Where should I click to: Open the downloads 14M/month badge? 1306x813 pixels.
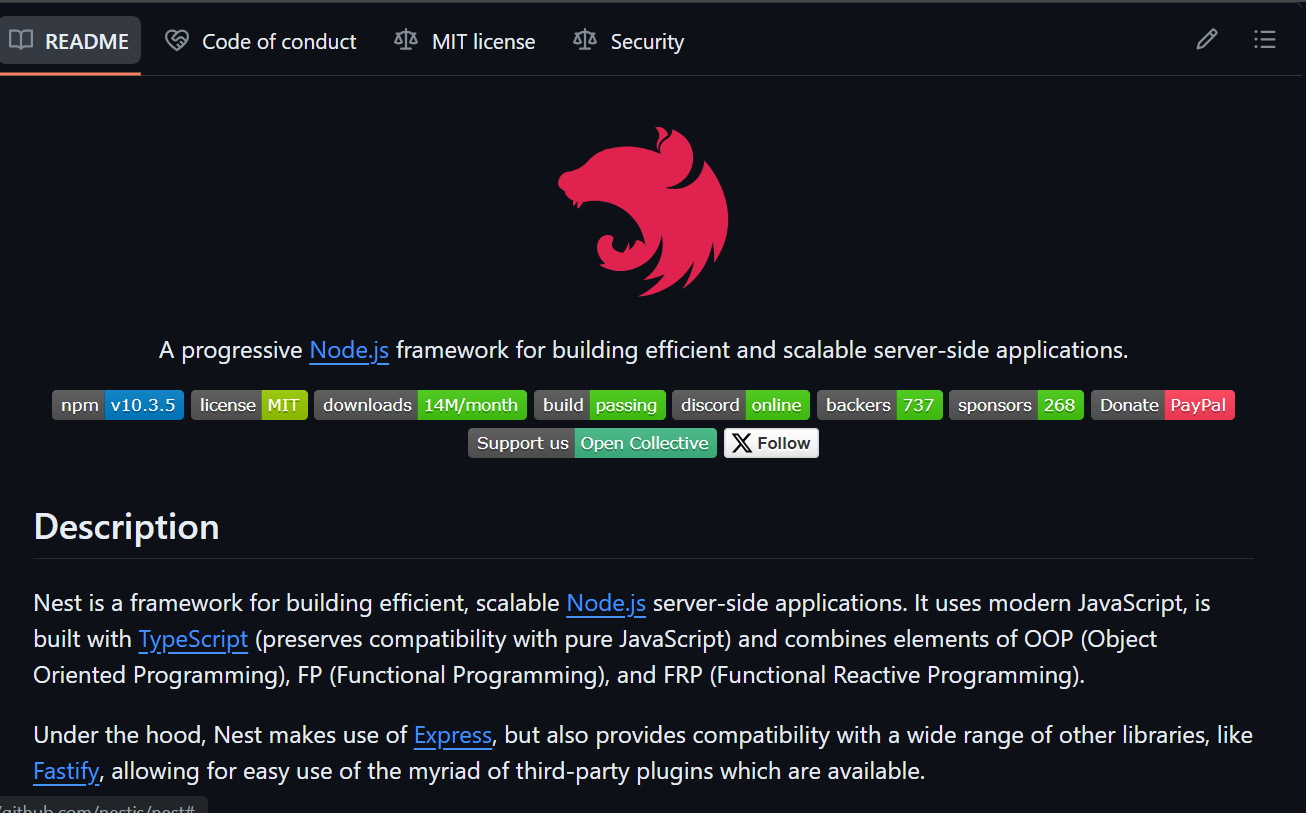420,405
